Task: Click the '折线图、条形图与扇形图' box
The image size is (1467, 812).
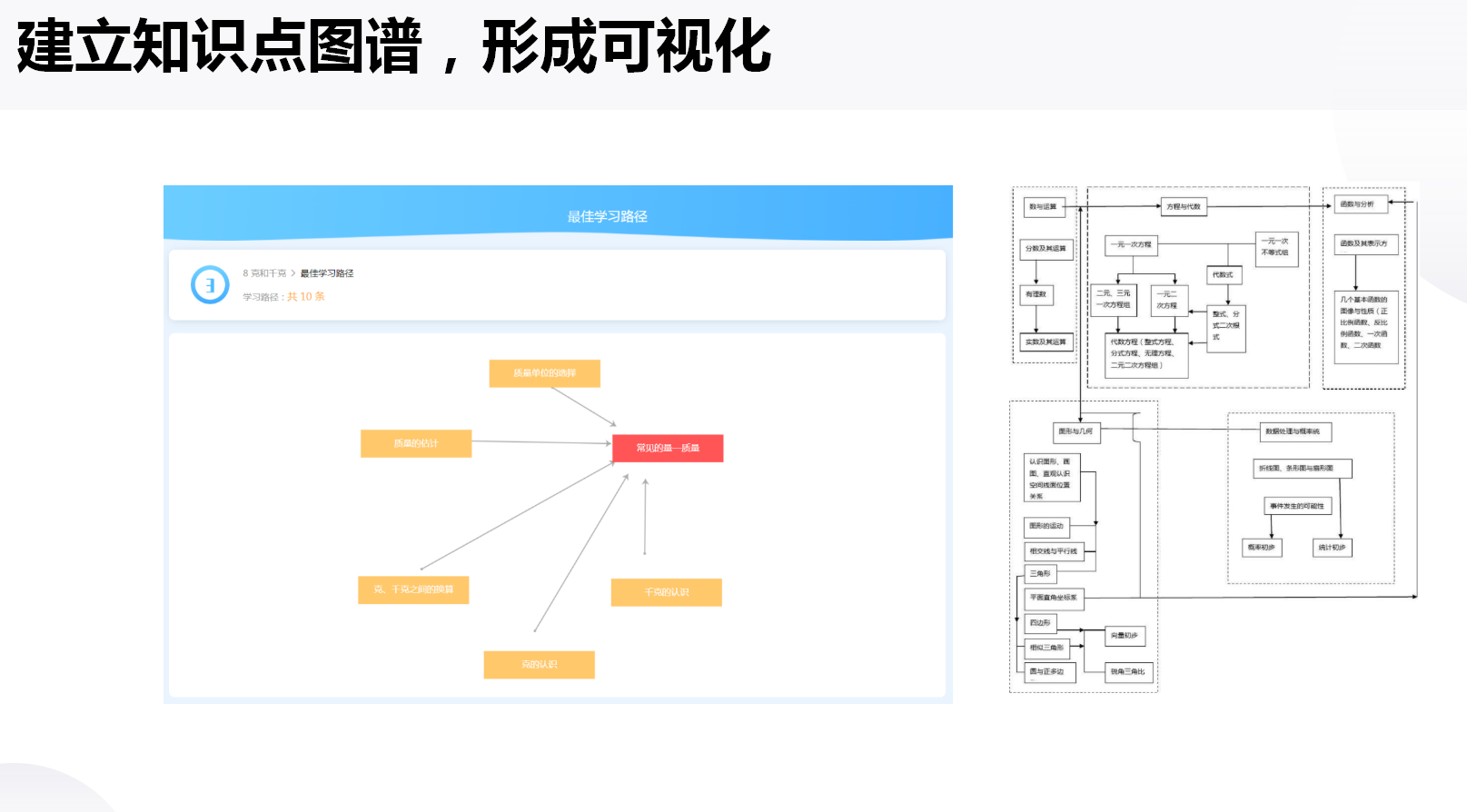Action: (1303, 469)
